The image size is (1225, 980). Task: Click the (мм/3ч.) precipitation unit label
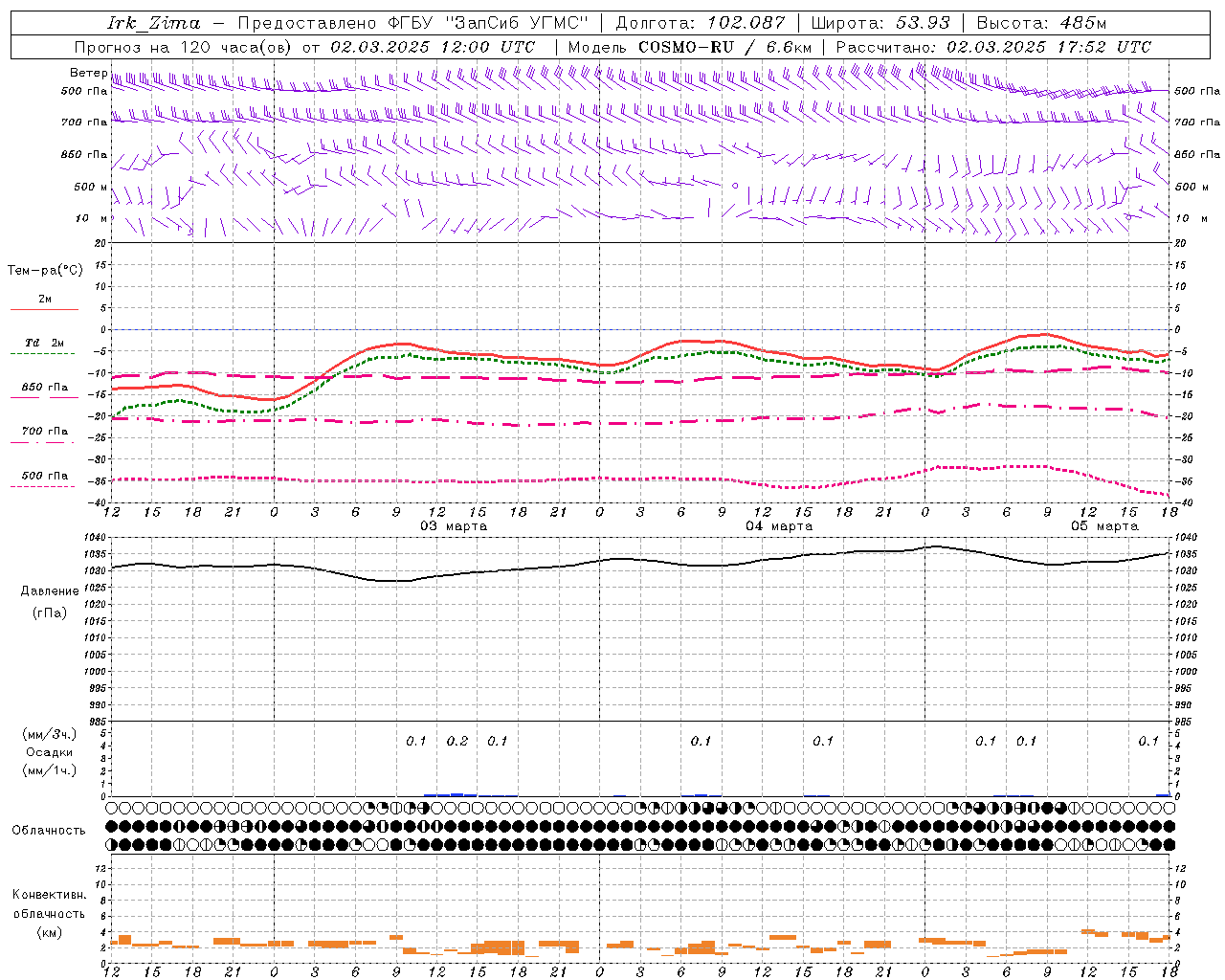(49, 734)
